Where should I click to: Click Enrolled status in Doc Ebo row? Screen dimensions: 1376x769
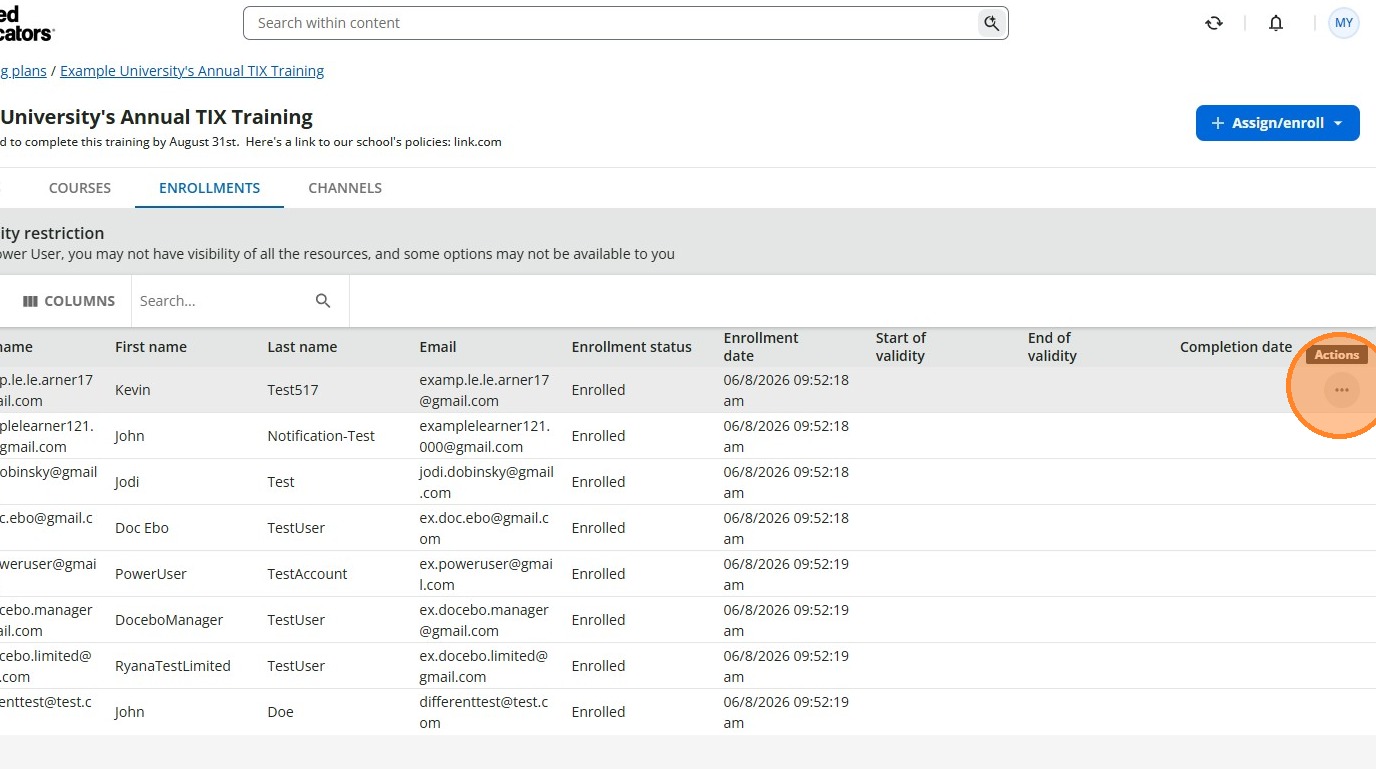click(x=598, y=528)
